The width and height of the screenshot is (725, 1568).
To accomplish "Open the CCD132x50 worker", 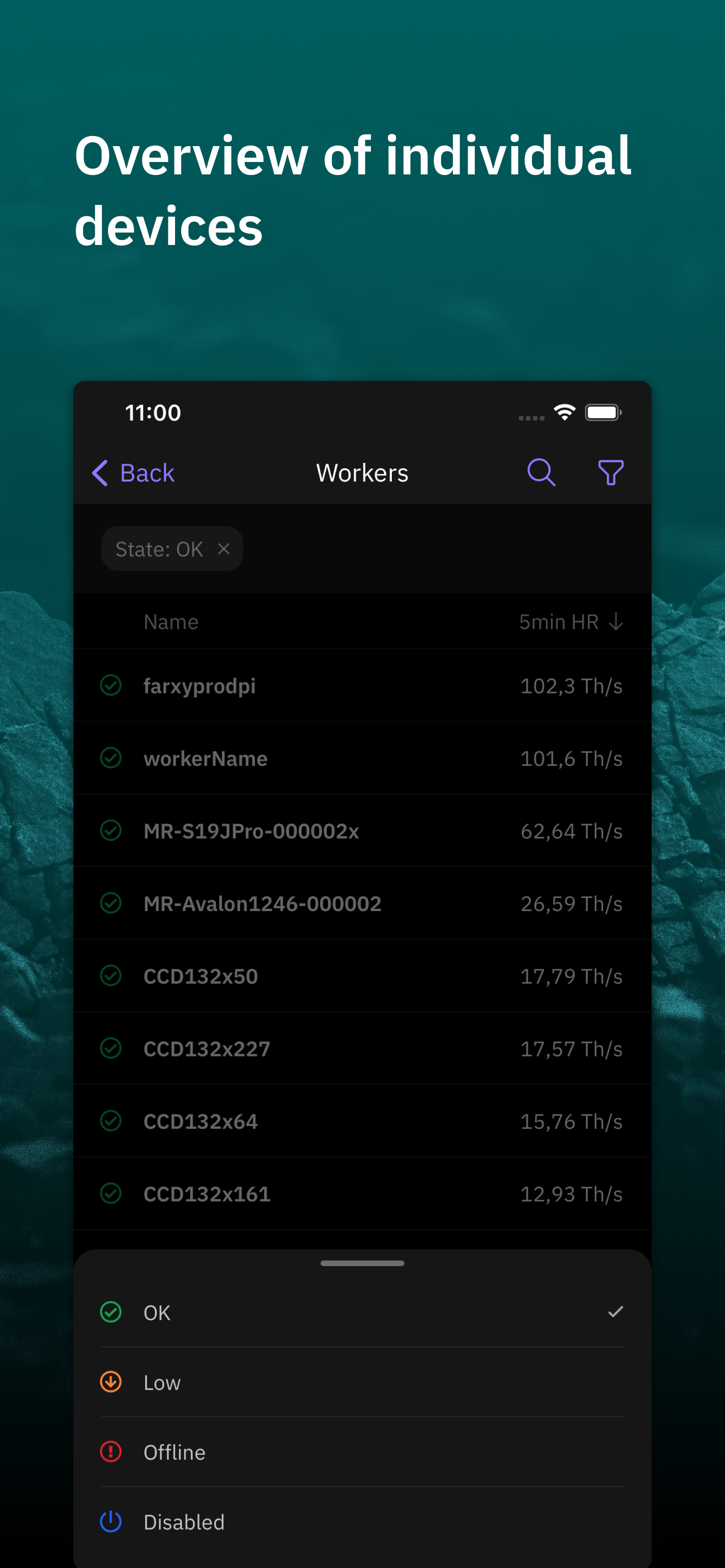I will coord(362,976).
